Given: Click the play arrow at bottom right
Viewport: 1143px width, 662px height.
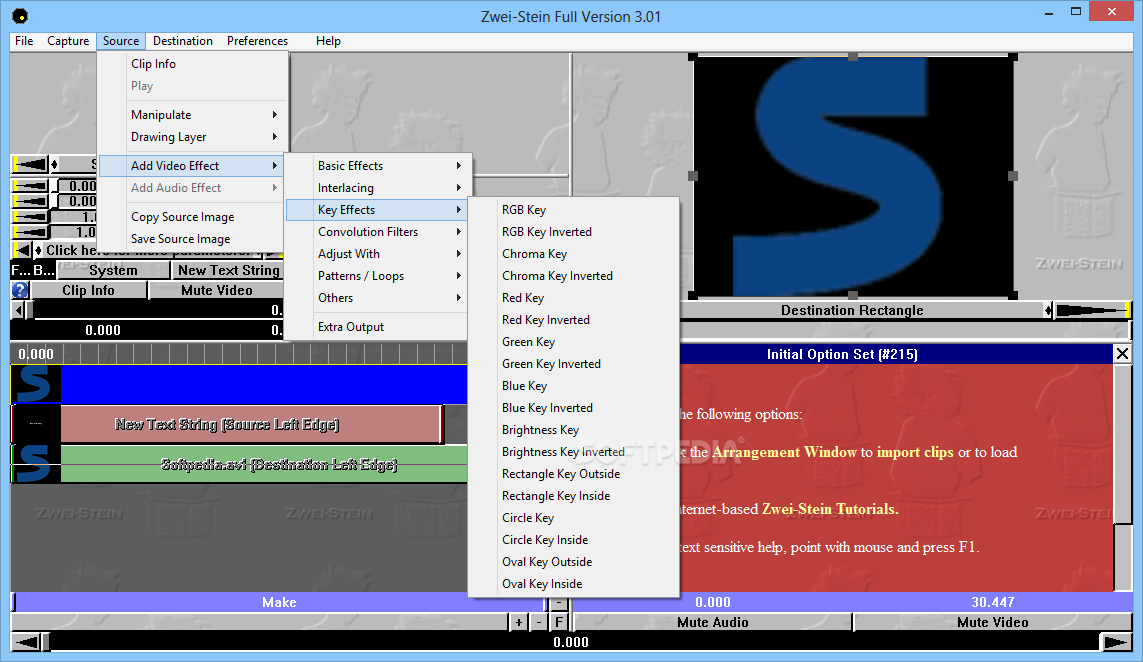Looking at the screenshot, I should pos(1116,642).
